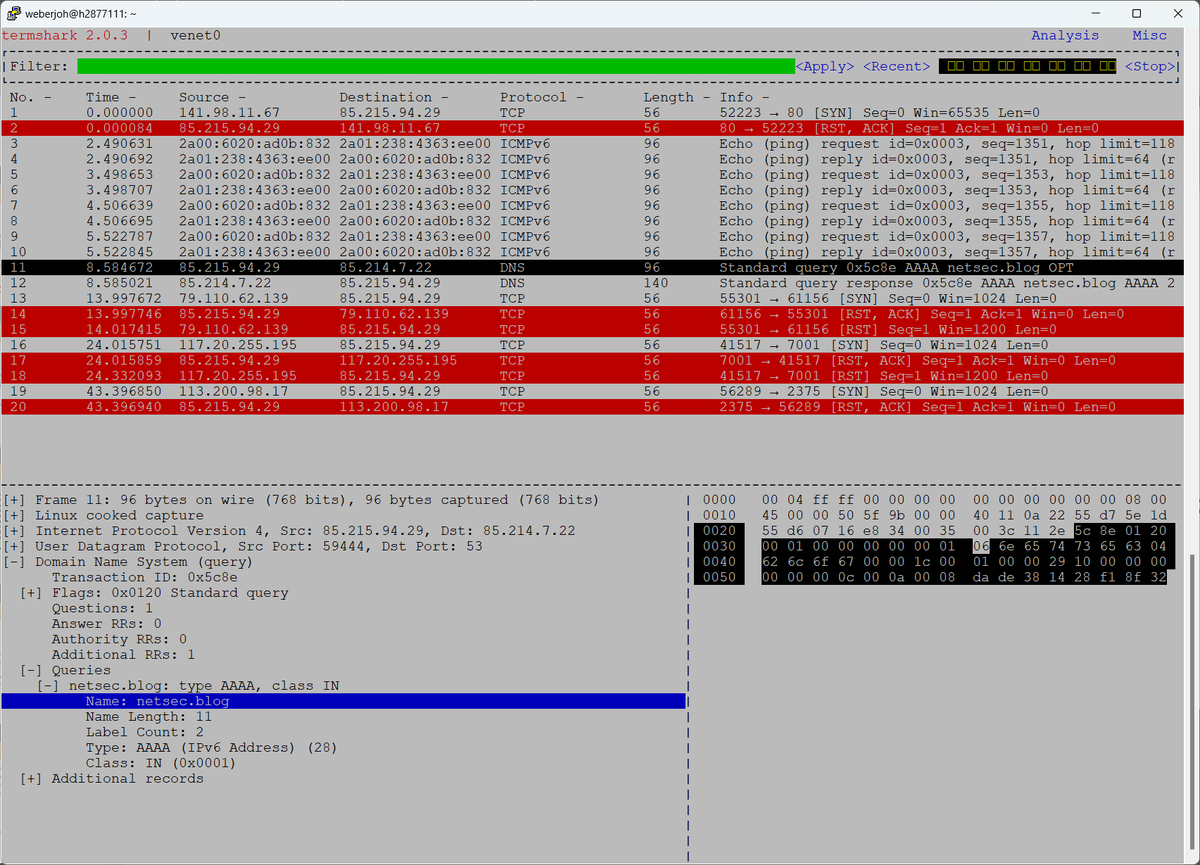
Task: Select the Class: IN (0x0001) line
Action: click(161, 763)
